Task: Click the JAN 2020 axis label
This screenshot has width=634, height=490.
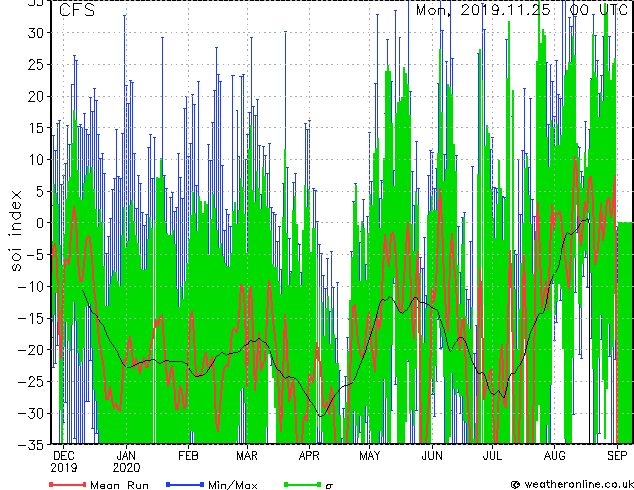Action: click(126, 462)
